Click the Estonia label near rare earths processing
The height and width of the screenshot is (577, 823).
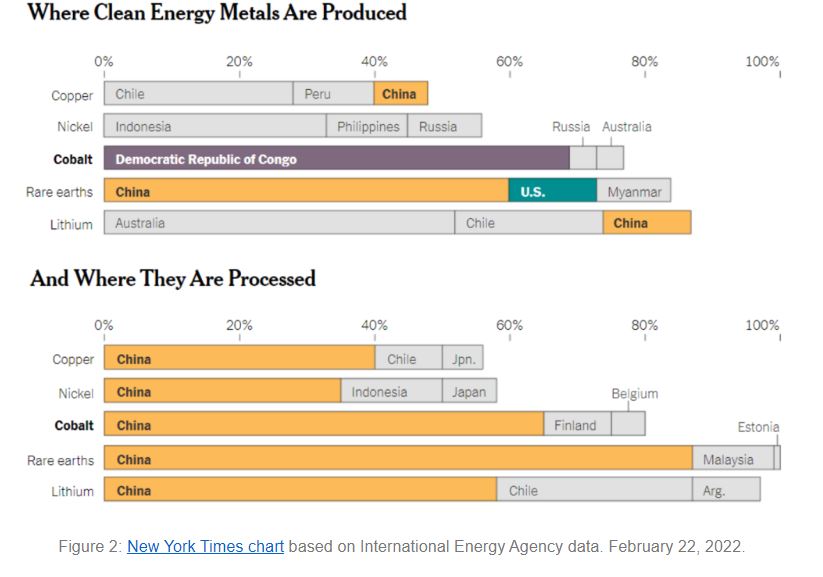click(x=758, y=427)
